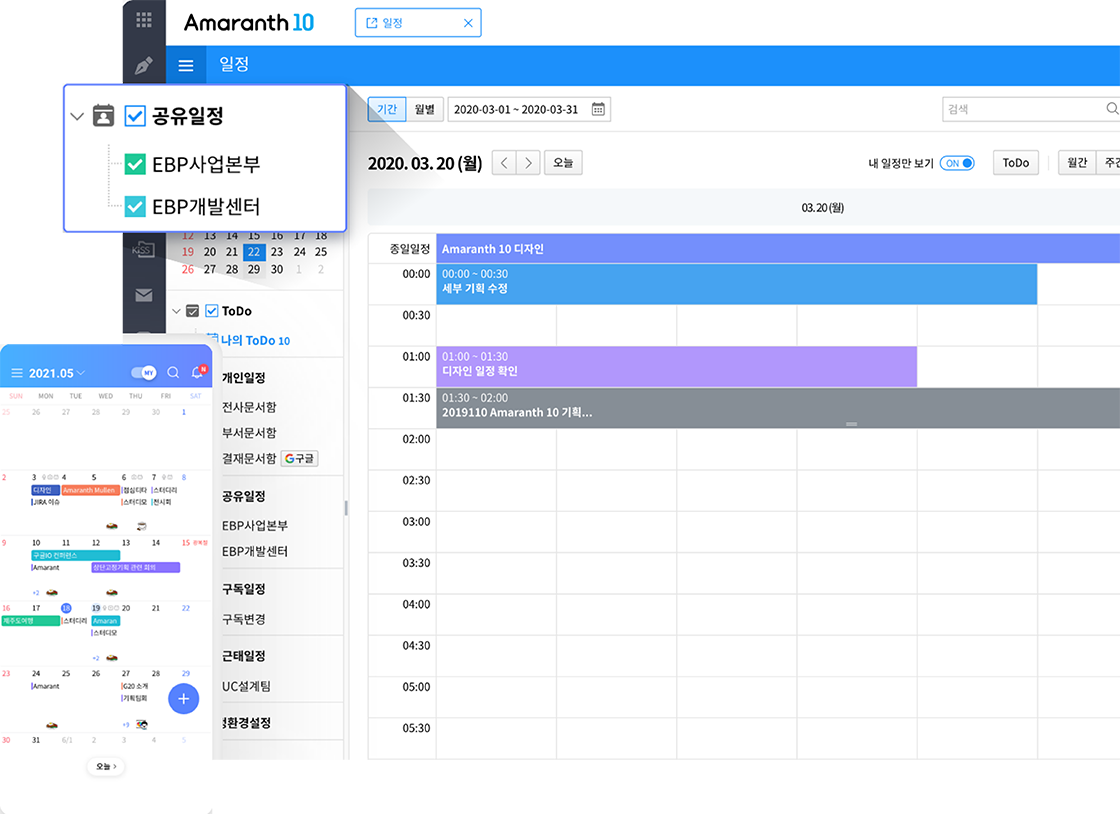Open the 디자인 일정 확인 event
This screenshot has width=1120, height=814.
[x=676, y=367]
